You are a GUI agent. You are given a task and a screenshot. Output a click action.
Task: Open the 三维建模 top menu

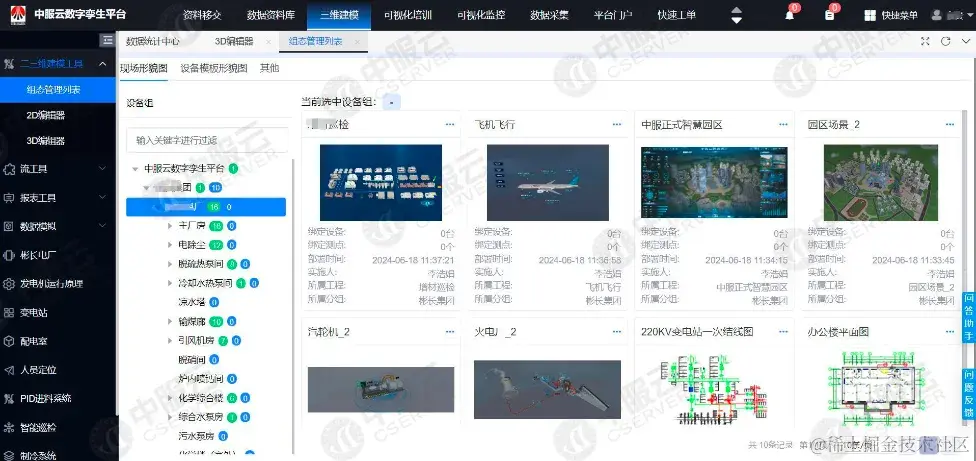339,16
